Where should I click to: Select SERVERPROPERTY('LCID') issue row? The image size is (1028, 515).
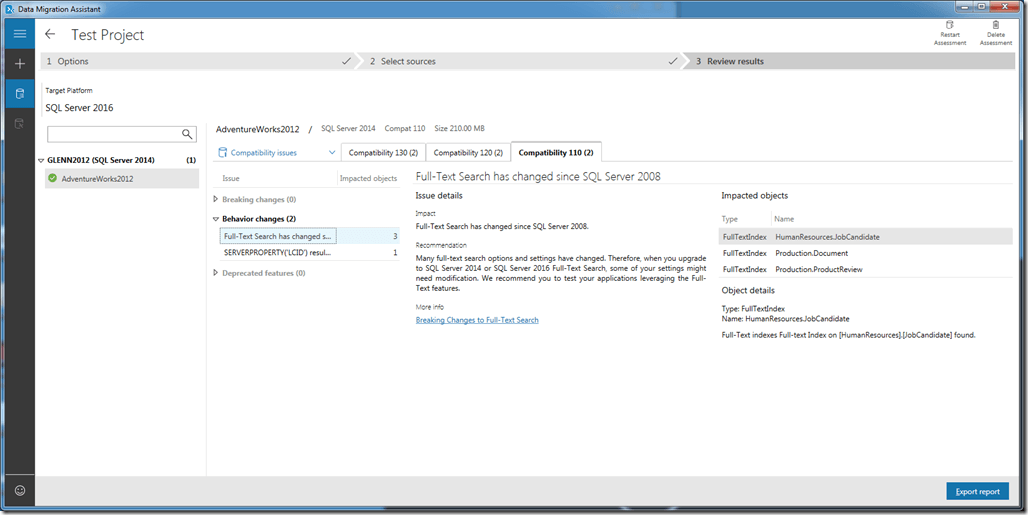point(309,252)
